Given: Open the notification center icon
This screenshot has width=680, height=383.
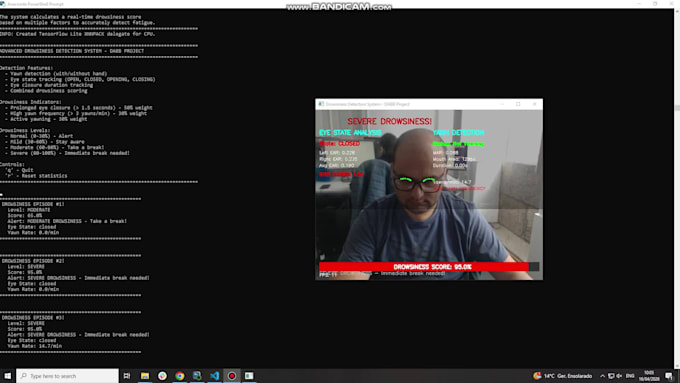Looking at the screenshot, I should coord(669,376).
